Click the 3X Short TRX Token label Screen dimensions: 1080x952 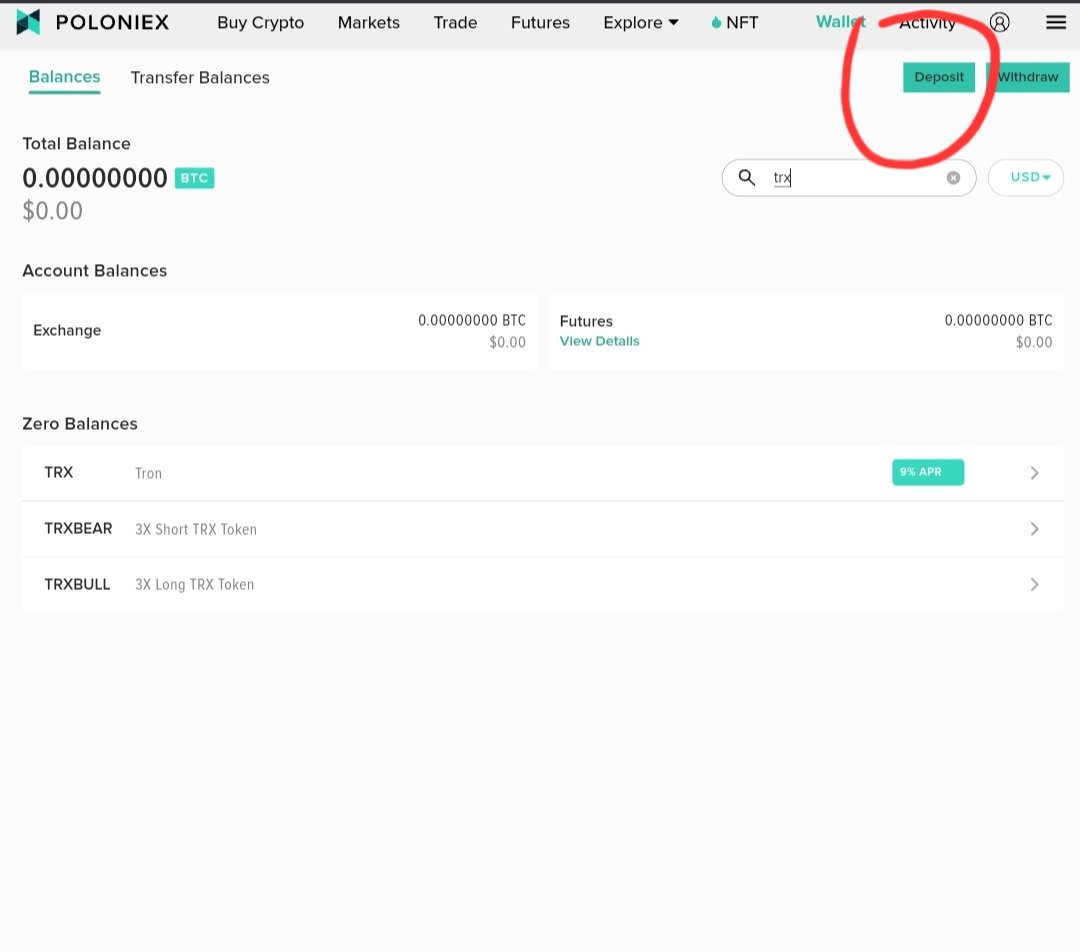click(x=196, y=529)
